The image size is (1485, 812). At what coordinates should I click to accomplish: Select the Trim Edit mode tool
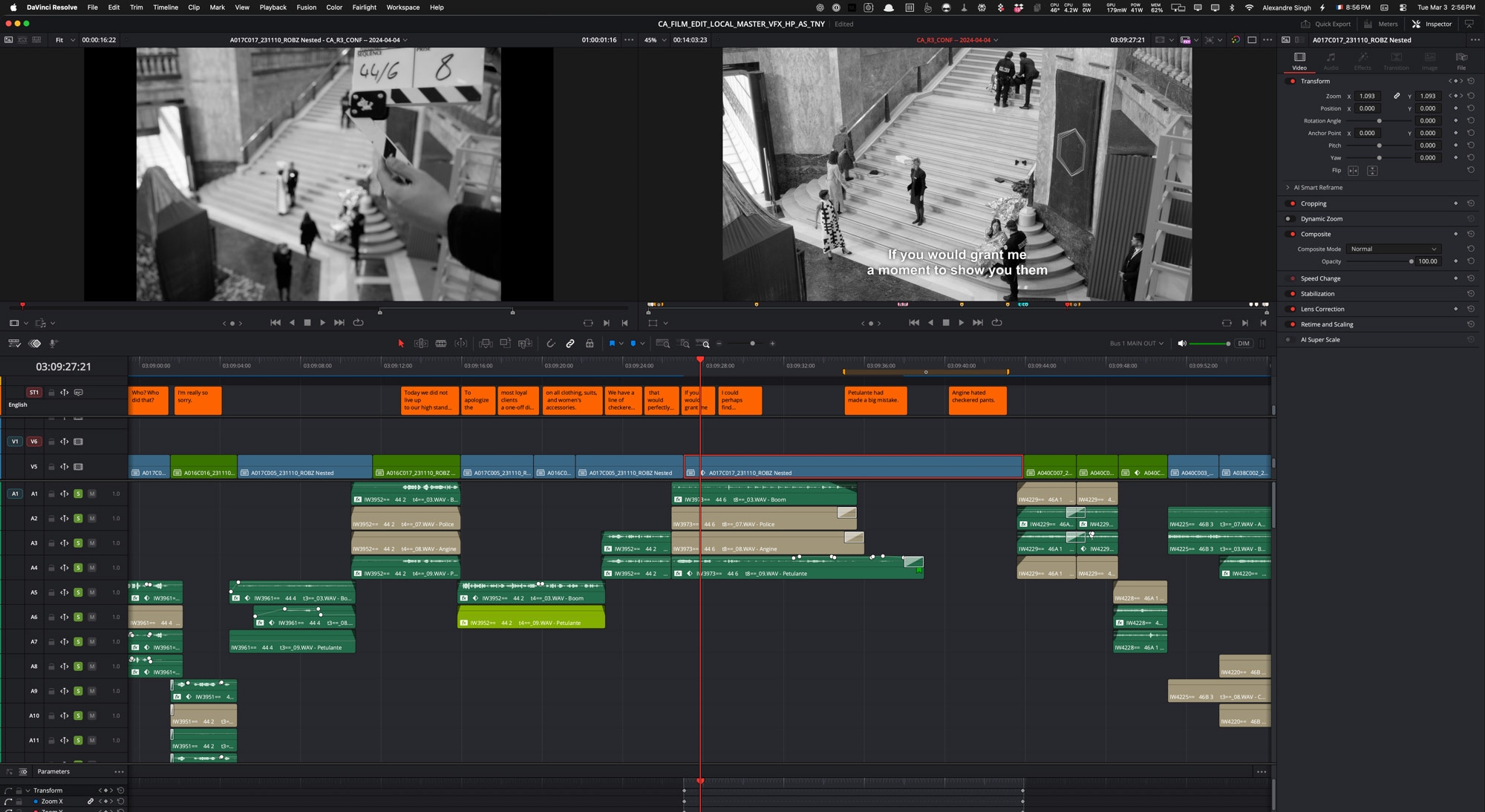[x=421, y=344]
